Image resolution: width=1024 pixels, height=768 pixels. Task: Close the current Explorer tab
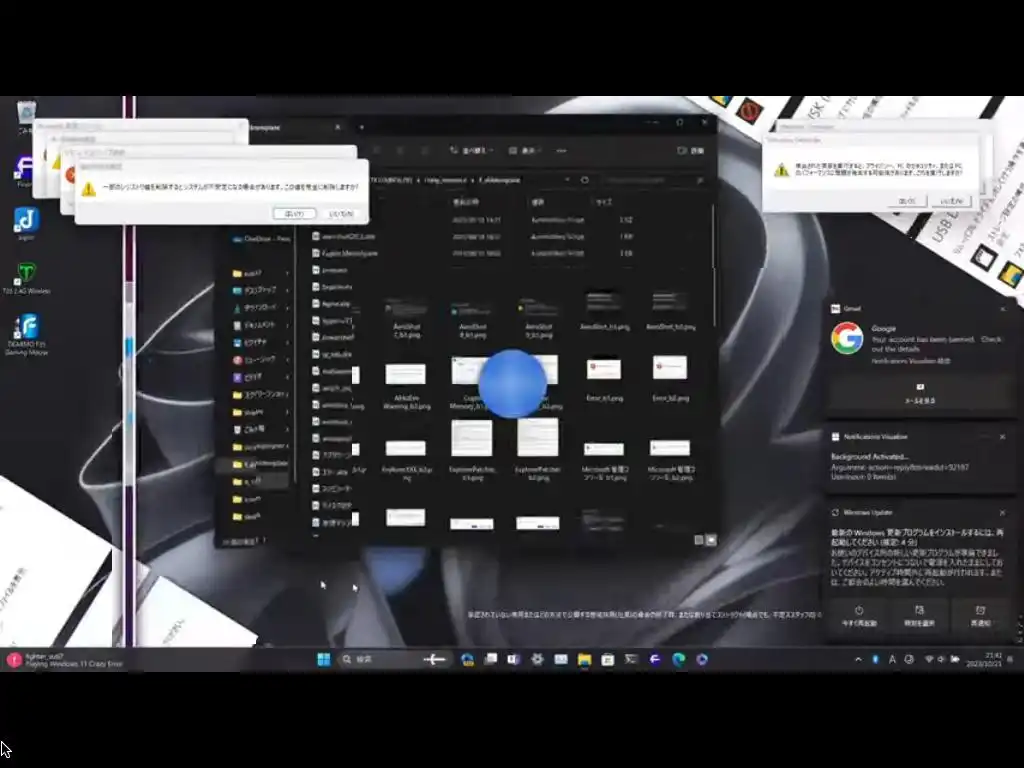coord(338,127)
